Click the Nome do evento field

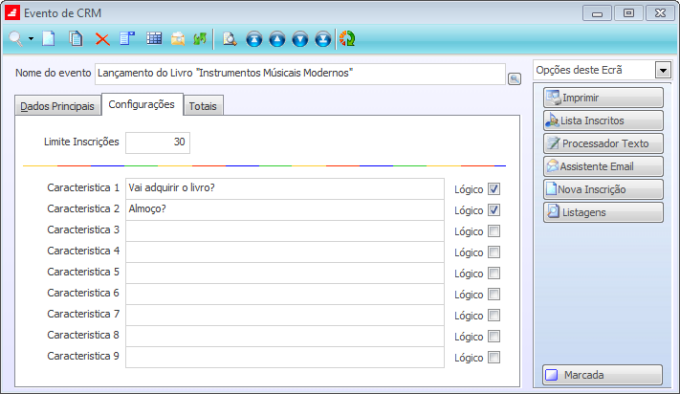pyautogui.click(x=300, y=73)
